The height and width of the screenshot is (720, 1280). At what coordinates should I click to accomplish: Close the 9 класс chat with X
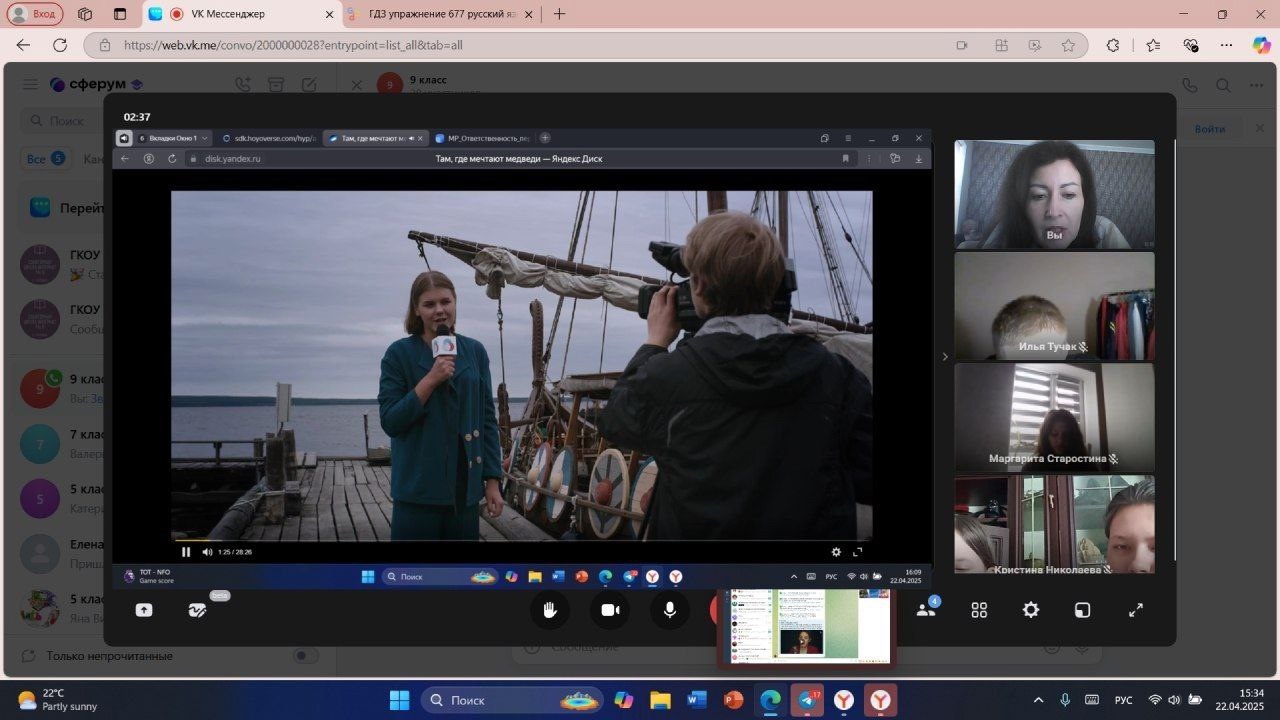[356, 85]
